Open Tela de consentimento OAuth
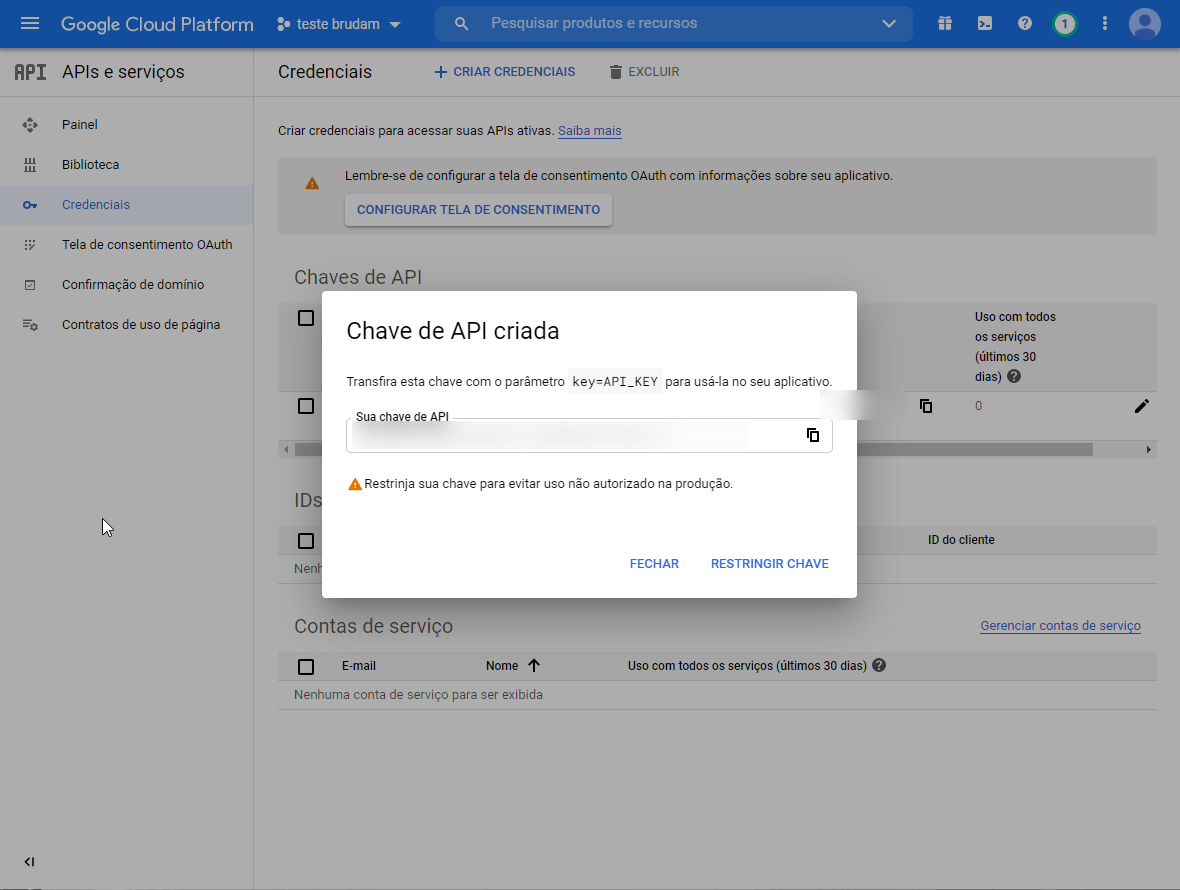Screen dimensions: 1180x890 (126, 245)
